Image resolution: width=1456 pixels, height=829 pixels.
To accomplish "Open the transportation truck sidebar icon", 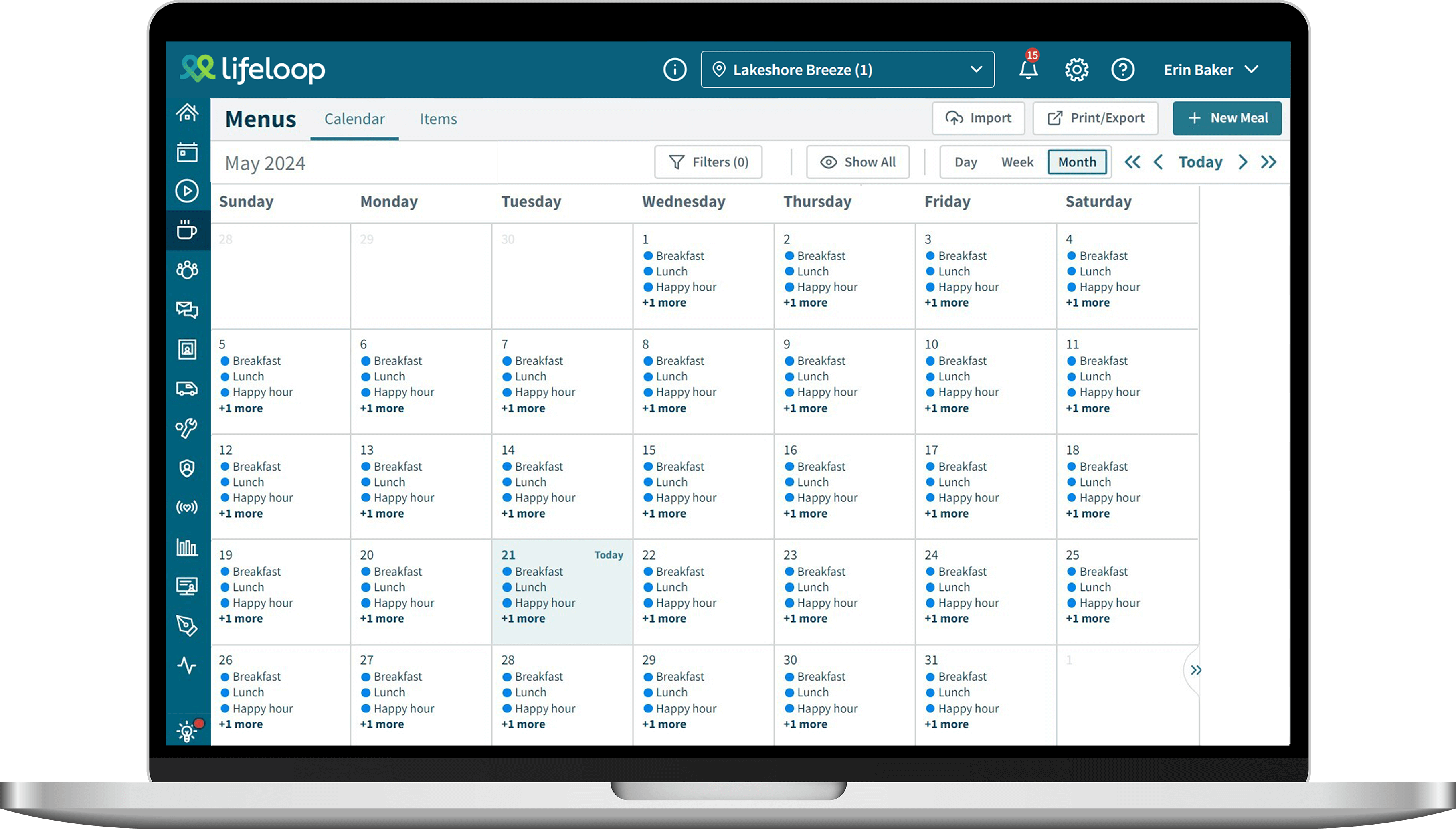I will point(187,389).
